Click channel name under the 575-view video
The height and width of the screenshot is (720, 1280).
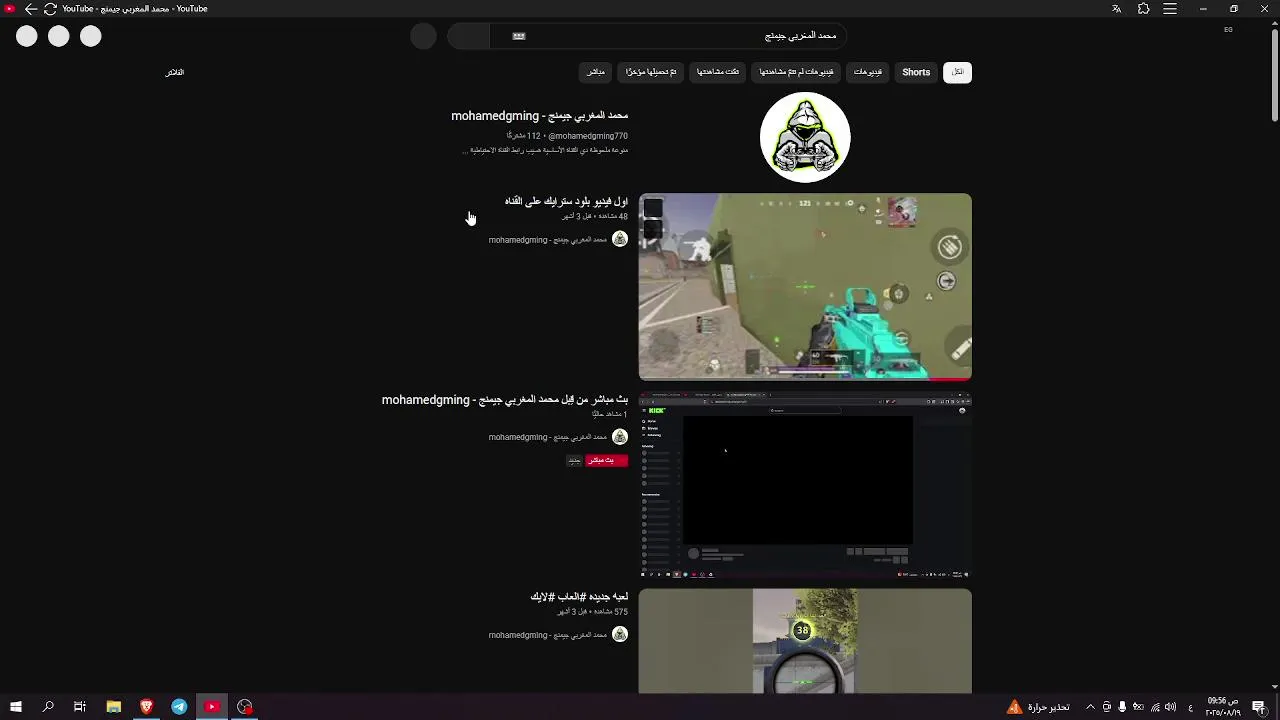coord(548,635)
